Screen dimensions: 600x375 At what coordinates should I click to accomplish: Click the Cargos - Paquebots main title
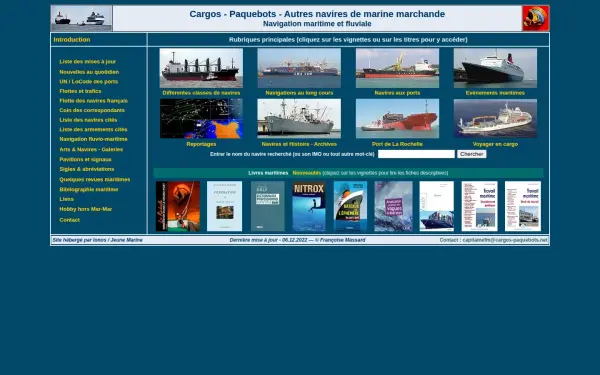[x=317, y=14]
